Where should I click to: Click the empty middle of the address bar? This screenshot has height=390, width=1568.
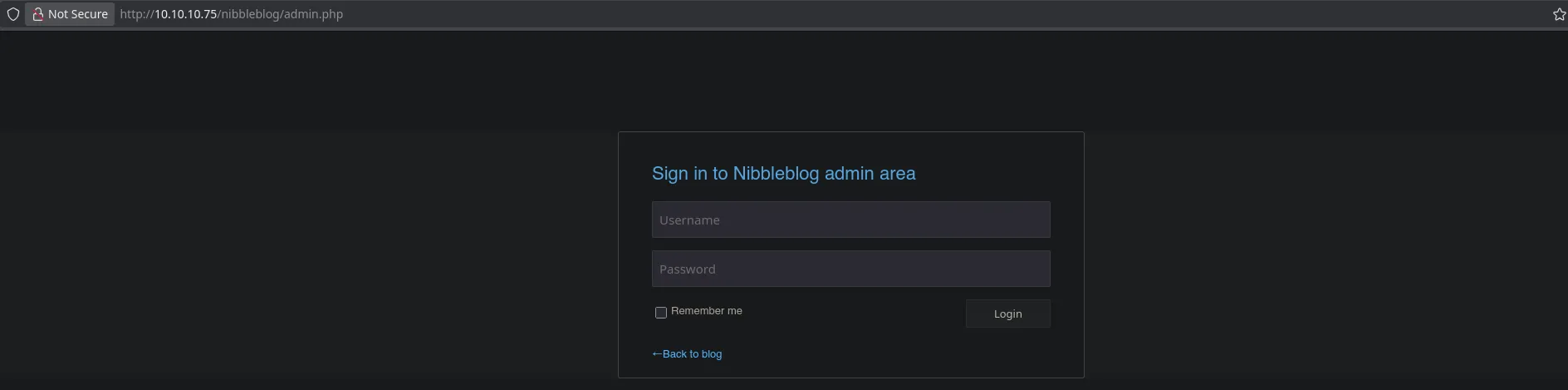click(x=914, y=14)
